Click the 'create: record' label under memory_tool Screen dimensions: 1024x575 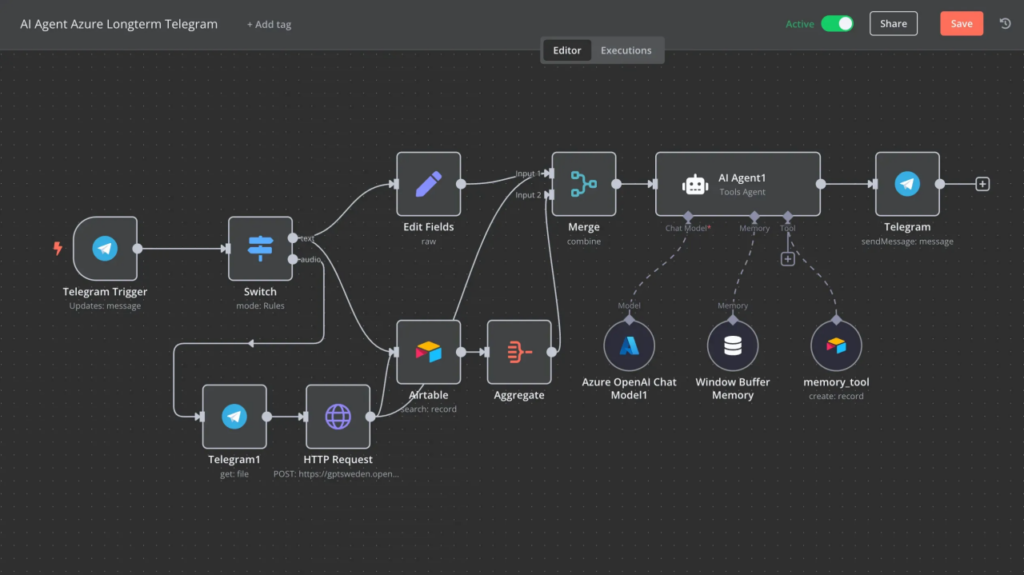(836, 396)
